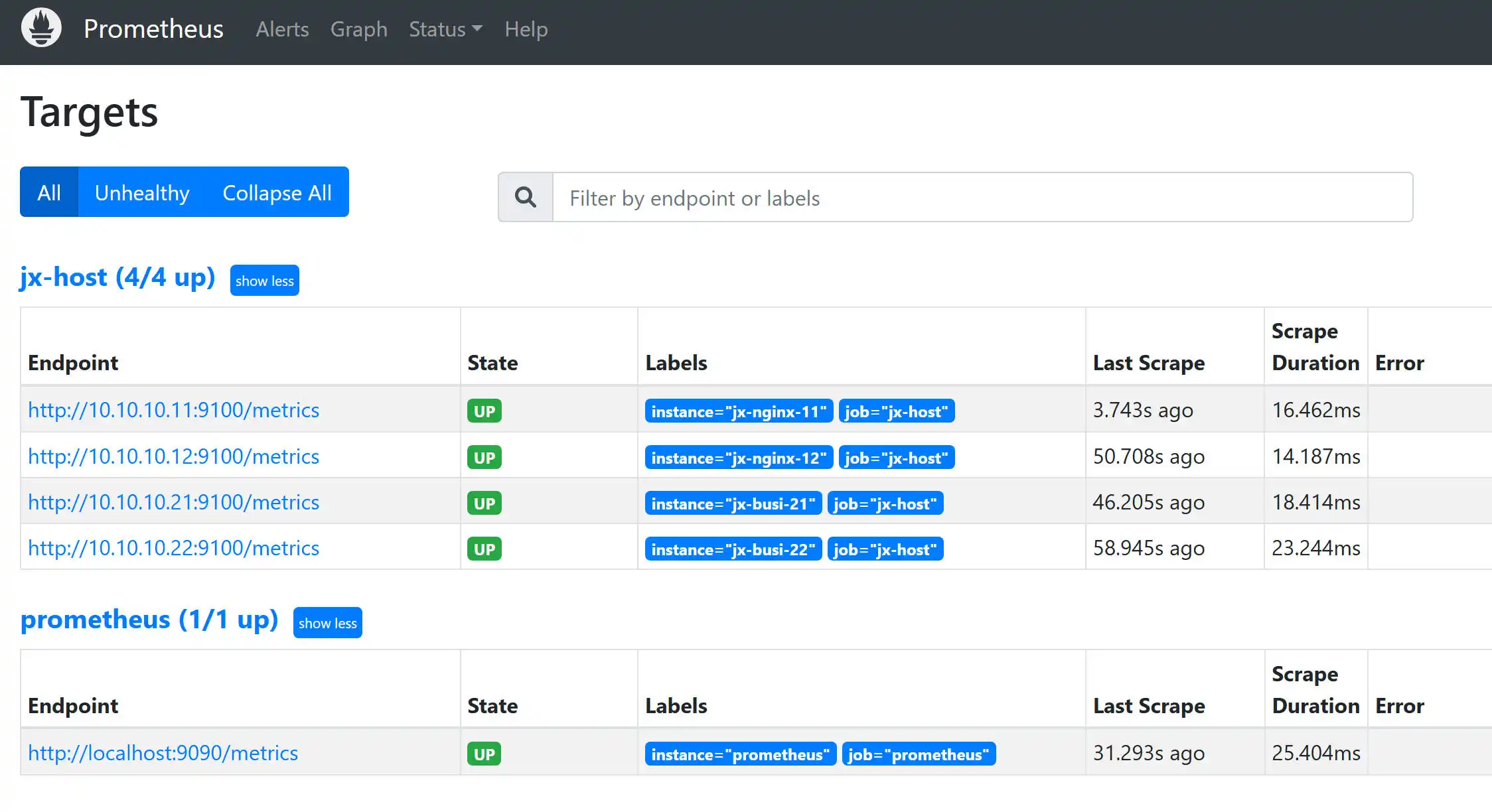The height and width of the screenshot is (812, 1492).
Task: Select last scrape value 58.945s ago
Action: [1148, 548]
